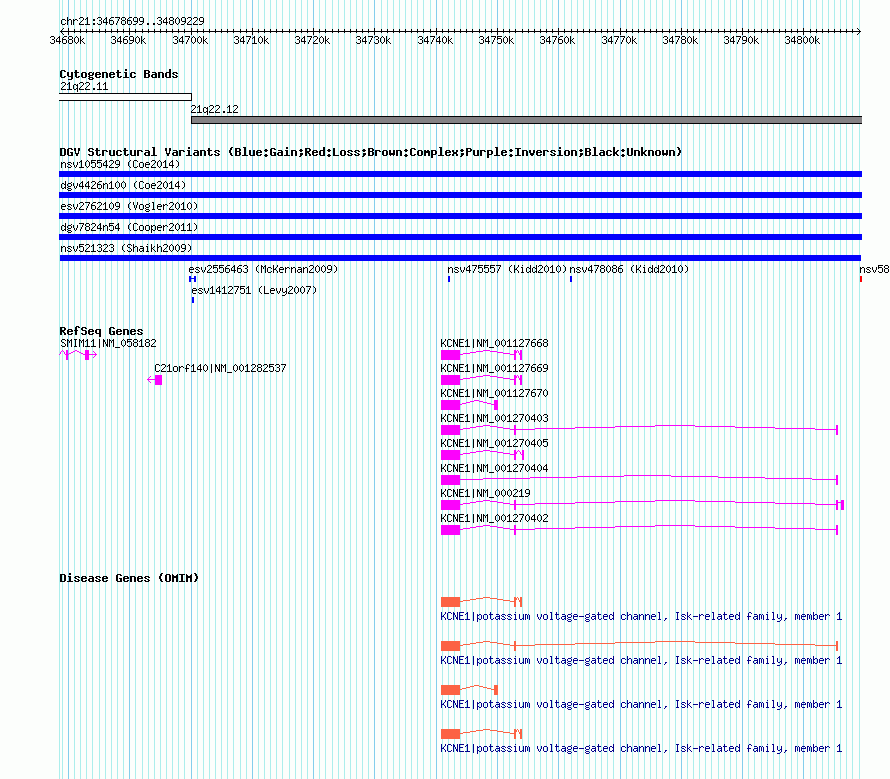Image resolution: width=890 pixels, height=779 pixels.
Task: Click the Cytogenetic Bands track heading
Action: click(119, 74)
